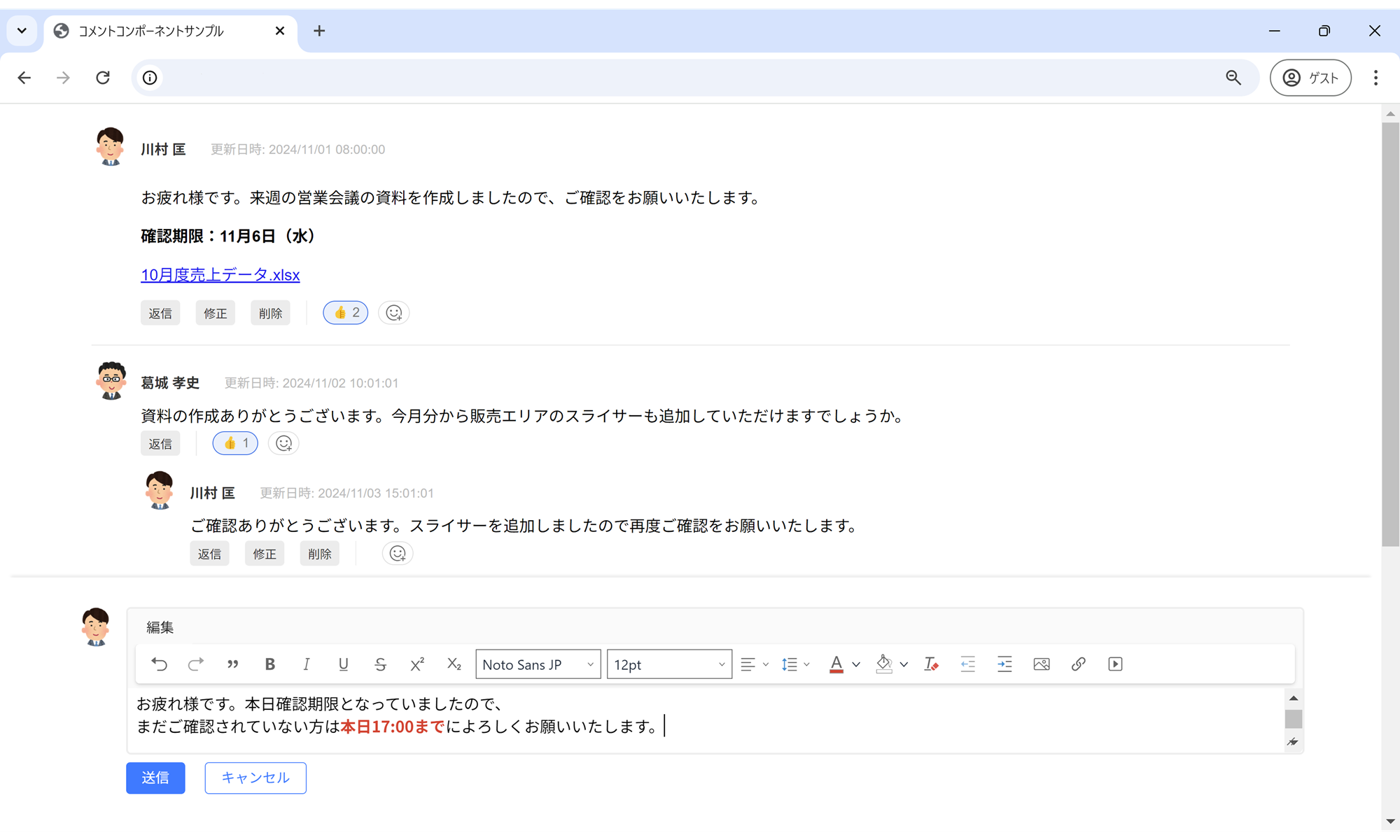This screenshot has width=1400, height=840.
Task: View site information icon in address bar
Action: pos(150,78)
